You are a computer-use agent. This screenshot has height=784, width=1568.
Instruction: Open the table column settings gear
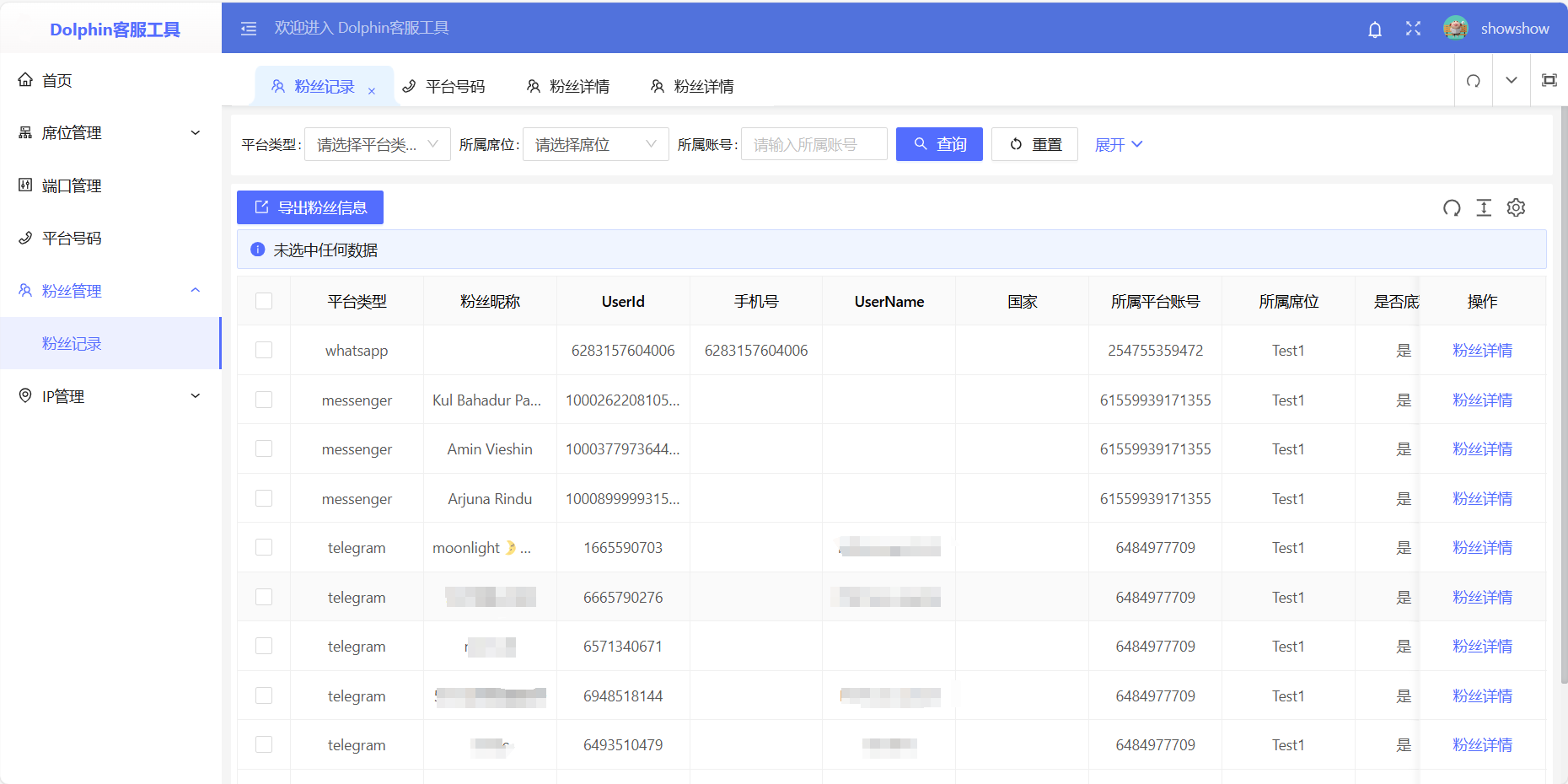(1516, 208)
